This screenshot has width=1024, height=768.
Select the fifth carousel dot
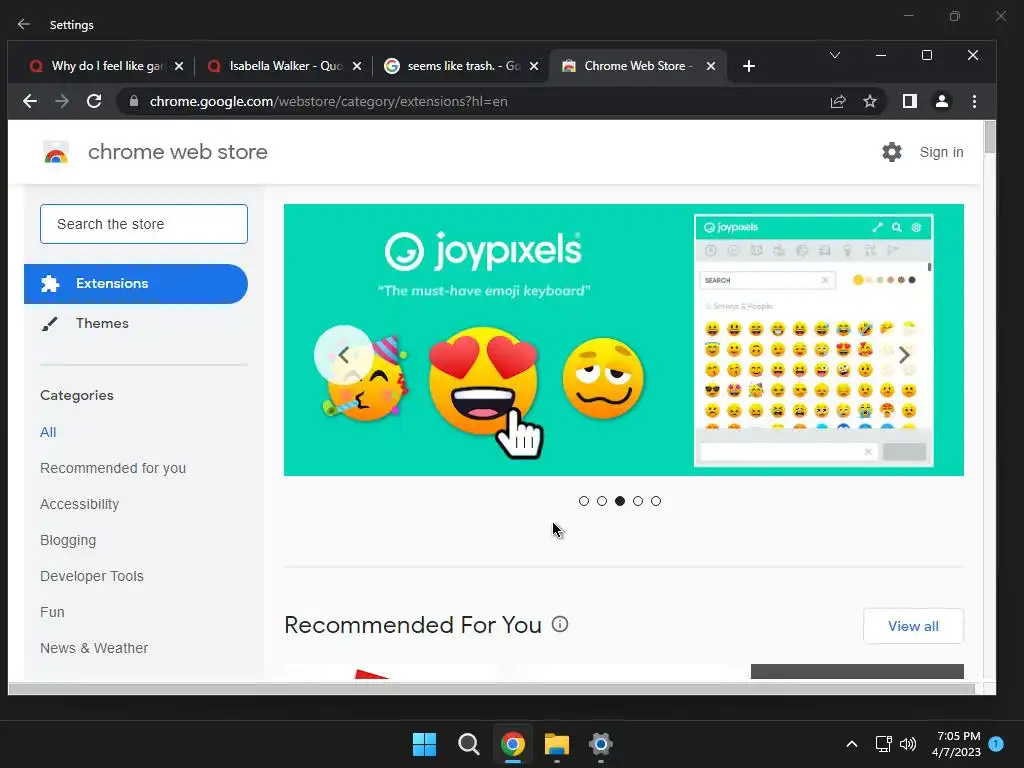coord(656,501)
